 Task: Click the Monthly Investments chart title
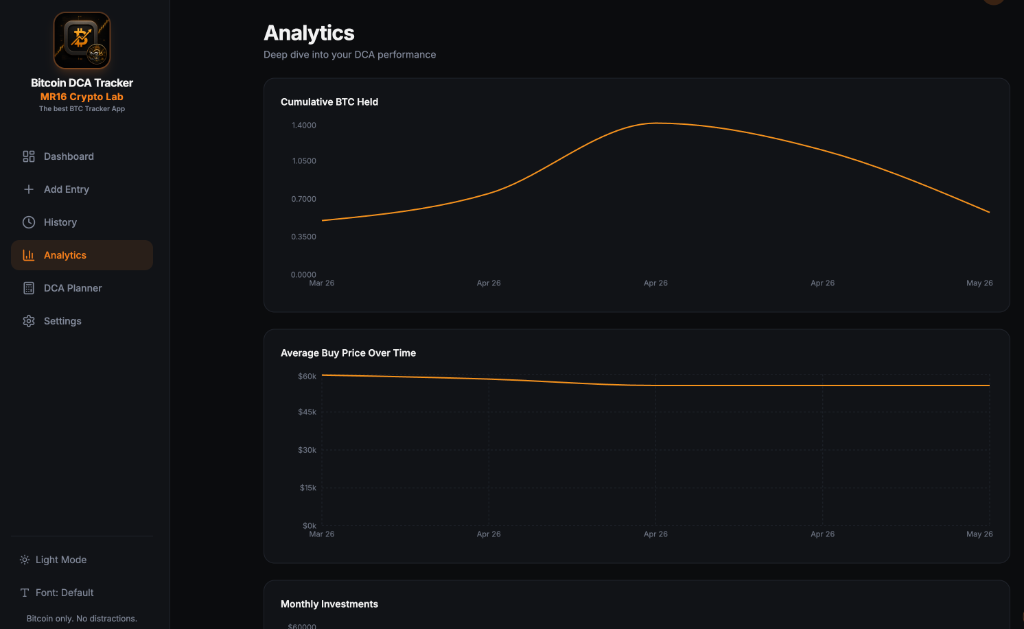[329, 604]
